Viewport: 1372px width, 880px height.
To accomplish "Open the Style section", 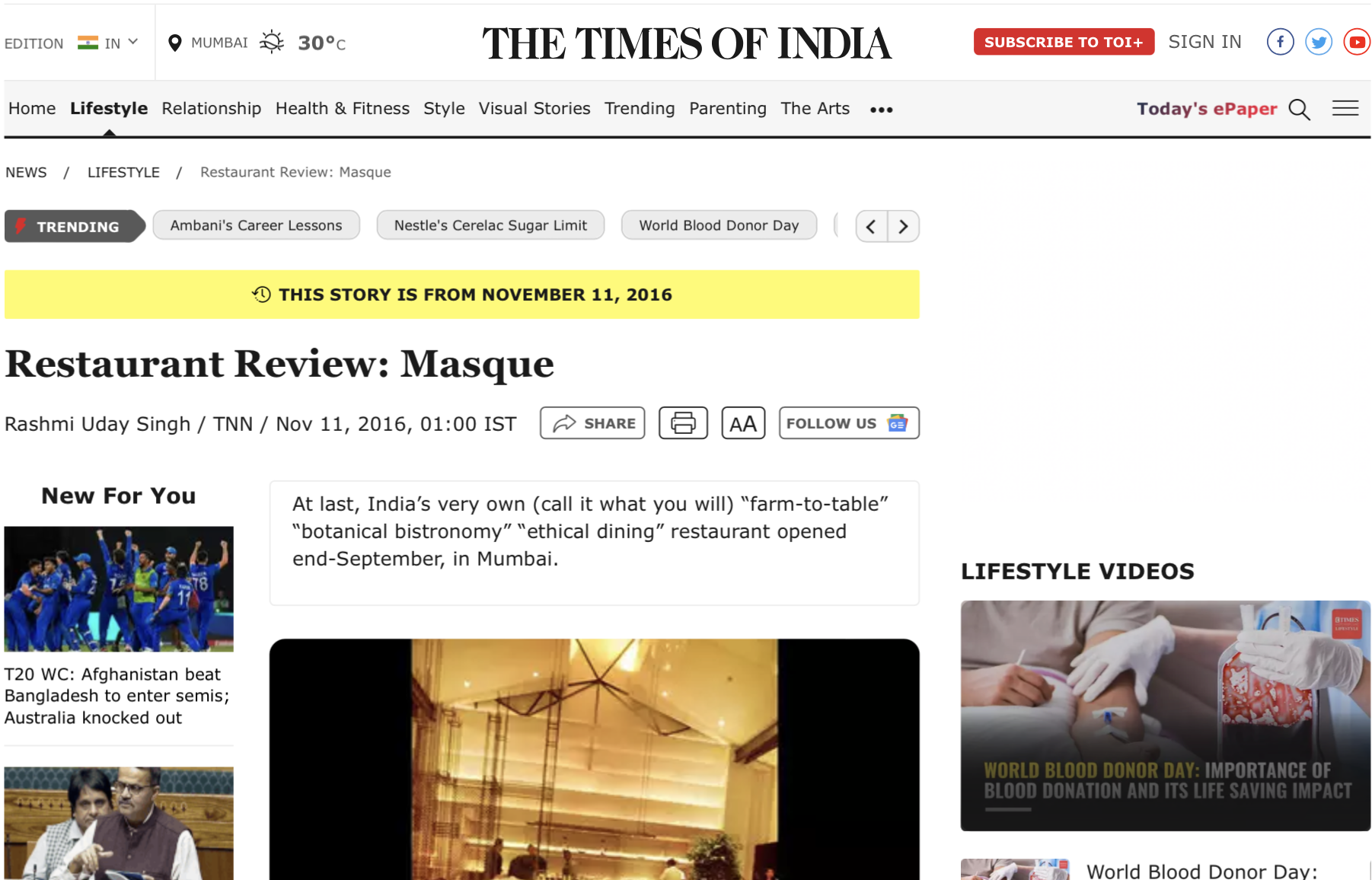I will point(444,109).
